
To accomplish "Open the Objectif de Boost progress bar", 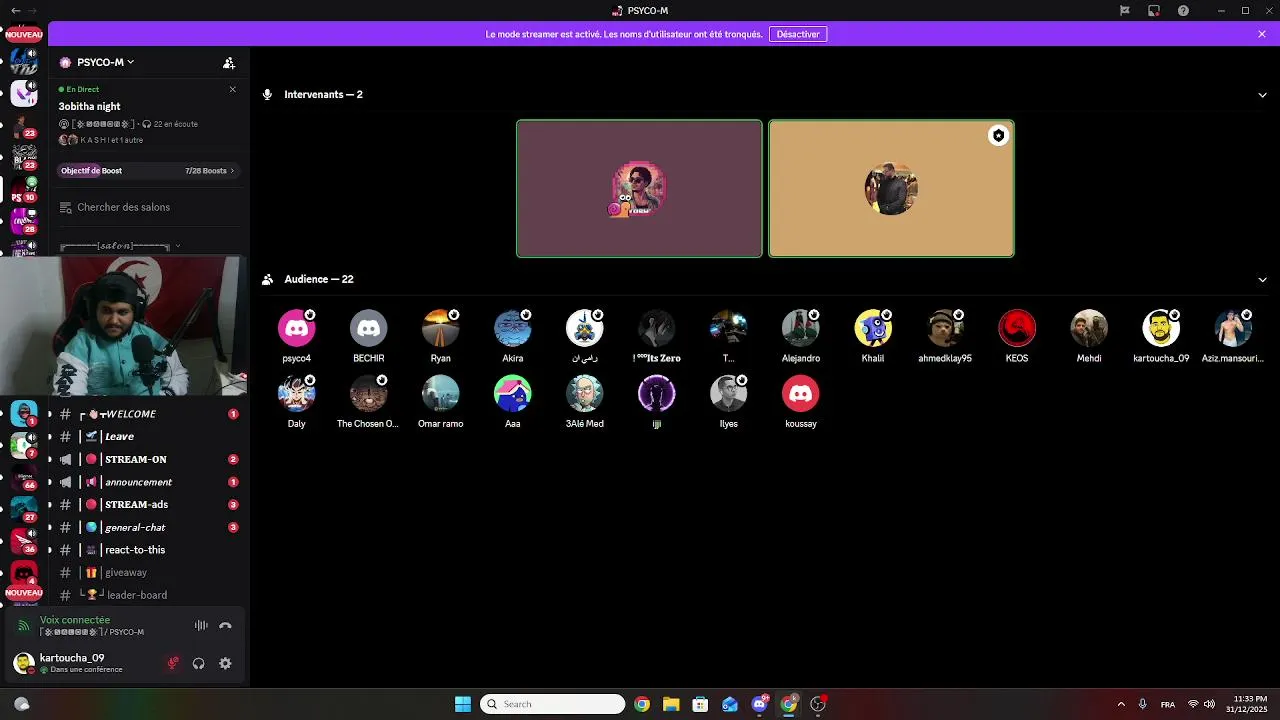I will [148, 171].
